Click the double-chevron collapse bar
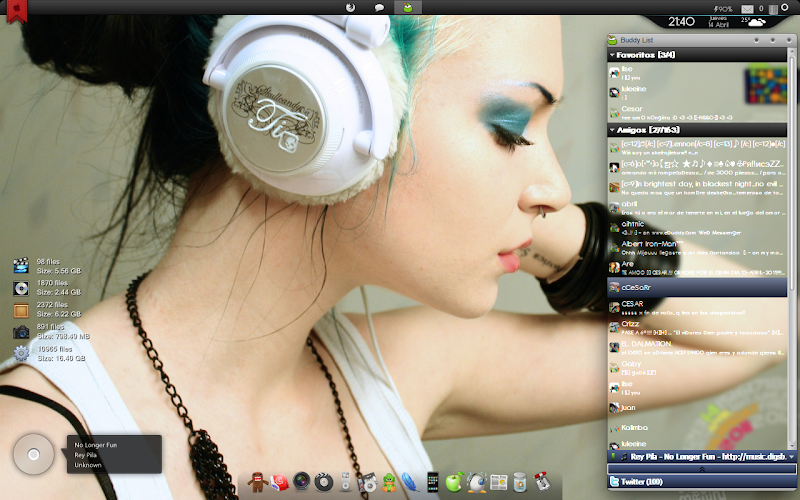This screenshot has width=800, height=500. (702, 469)
